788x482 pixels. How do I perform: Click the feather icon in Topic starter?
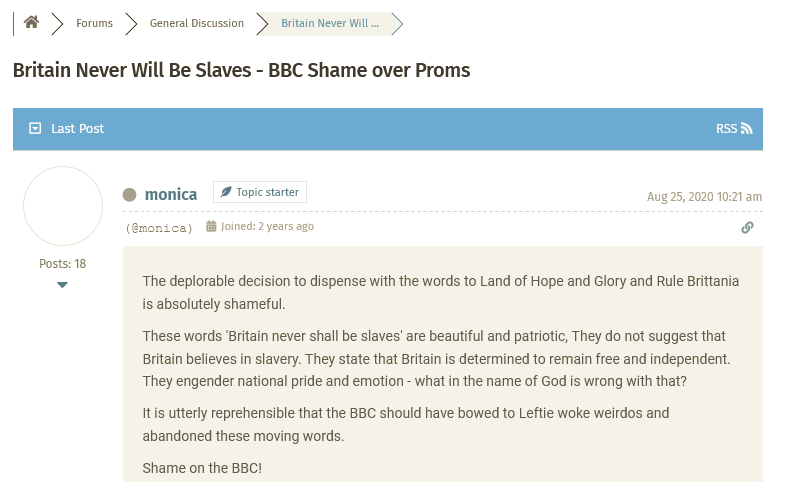[226, 192]
